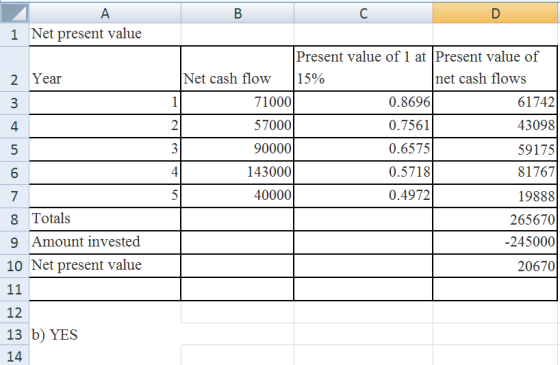Select cell with net cash flow 143000
The image size is (560, 365).
click(237, 173)
